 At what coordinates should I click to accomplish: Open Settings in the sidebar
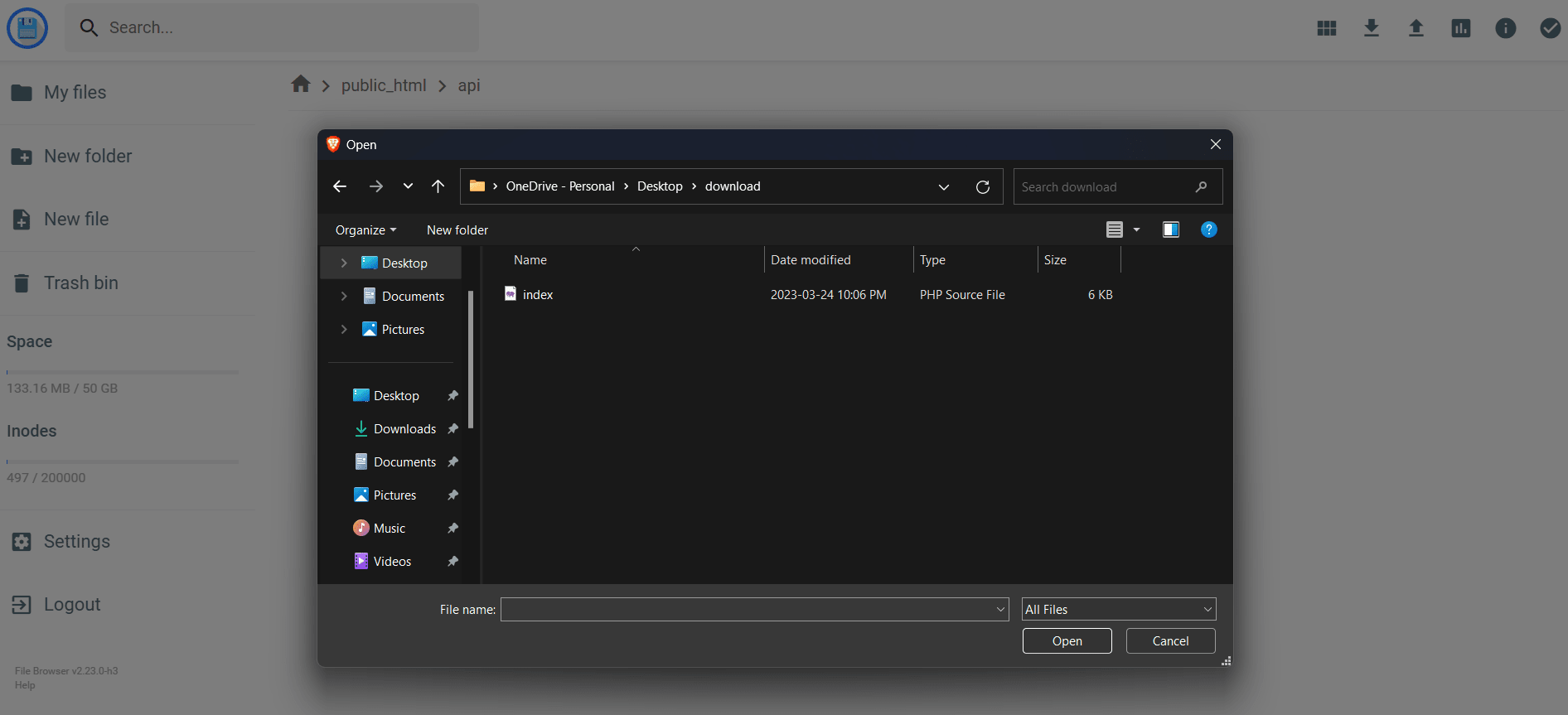coord(60,541)
